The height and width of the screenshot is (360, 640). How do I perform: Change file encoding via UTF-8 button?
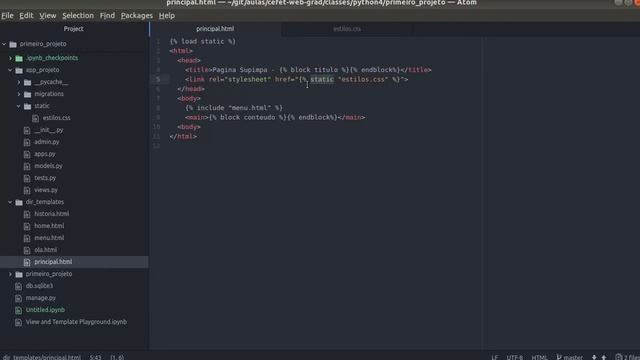coord(514,357)
